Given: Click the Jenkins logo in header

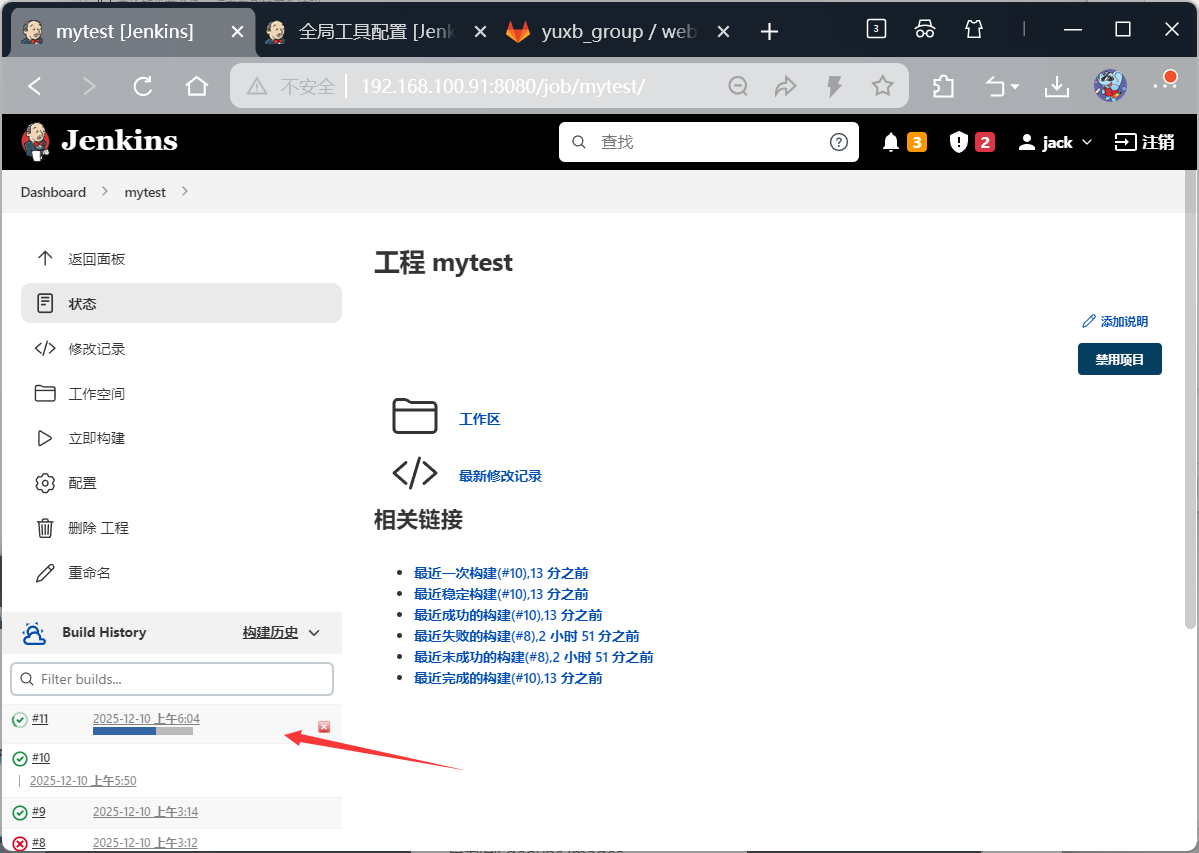Looking at the screenshot, I should pyautogui.click(x=99, y=141).
